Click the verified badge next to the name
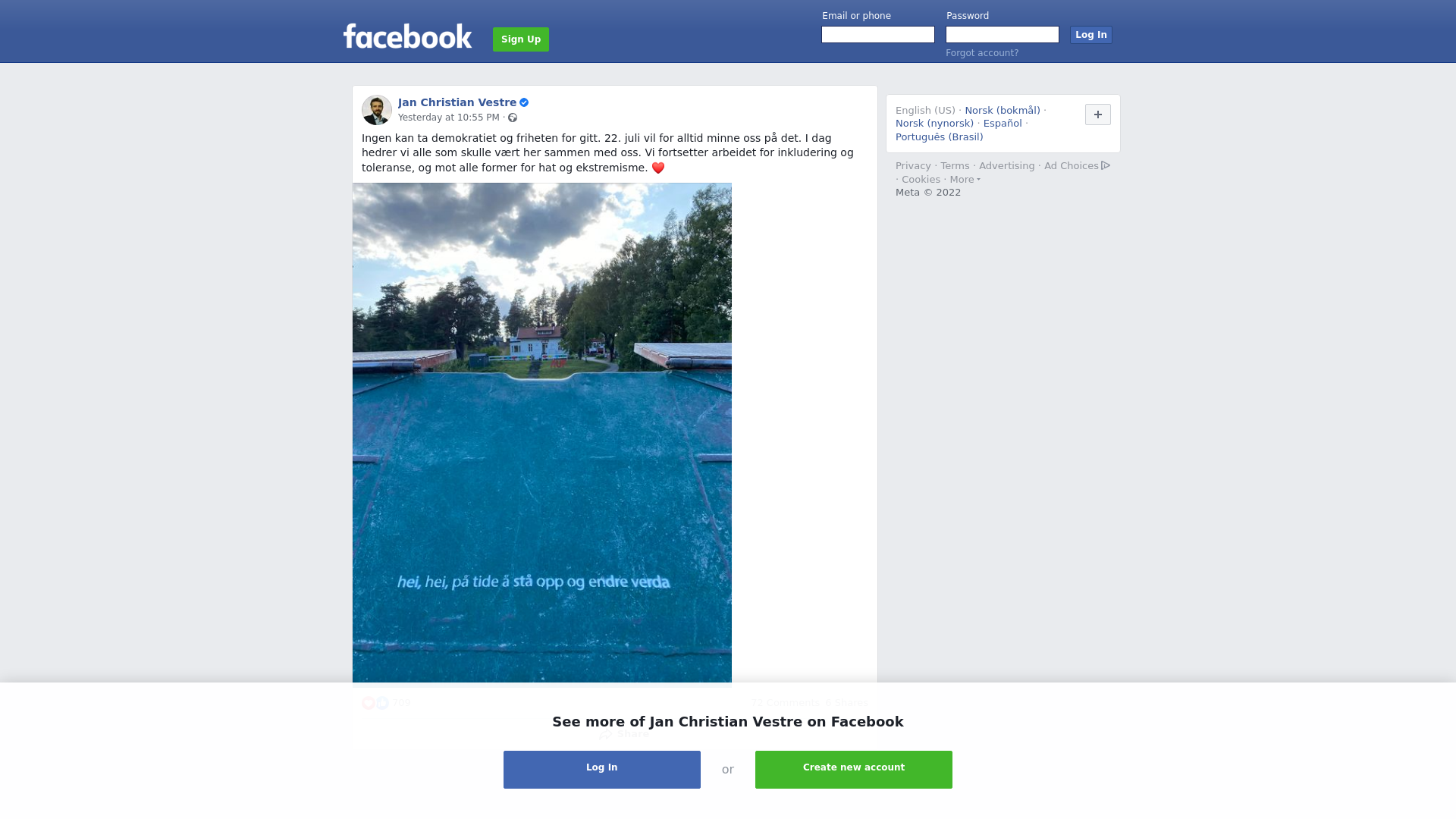Screen dimensions: 1456x819 524,102
